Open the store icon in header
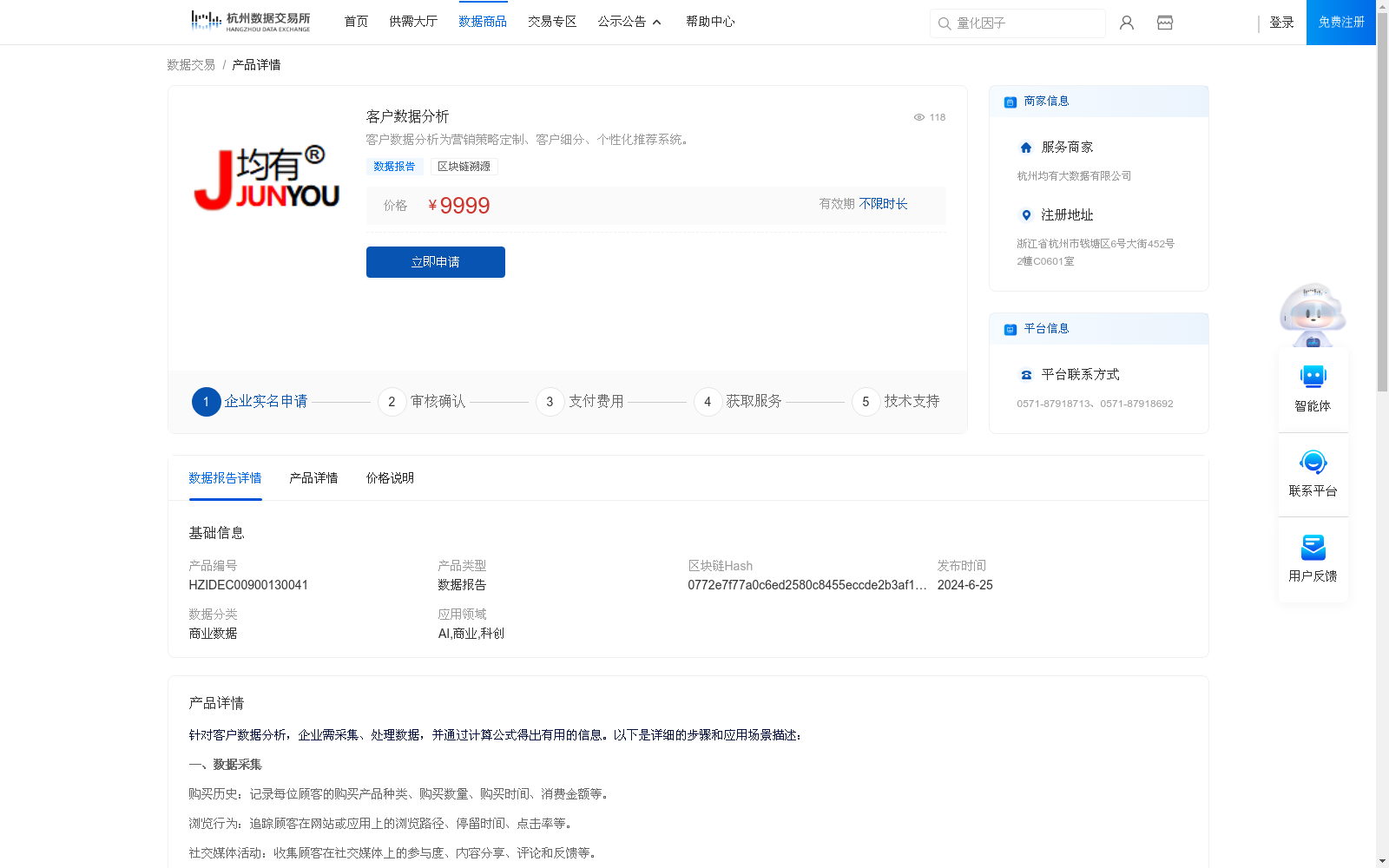 coord(1165,23)
